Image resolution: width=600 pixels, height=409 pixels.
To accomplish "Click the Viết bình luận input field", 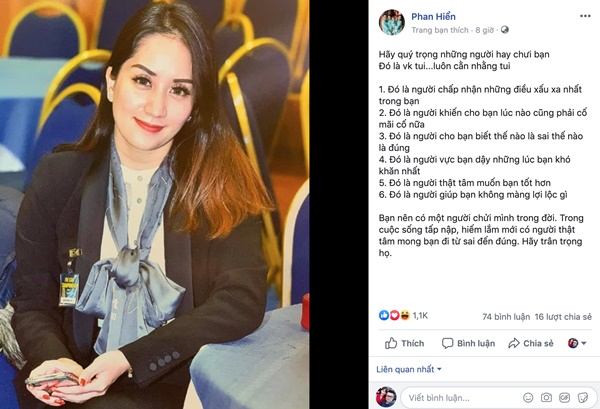I will coord(463,398).
